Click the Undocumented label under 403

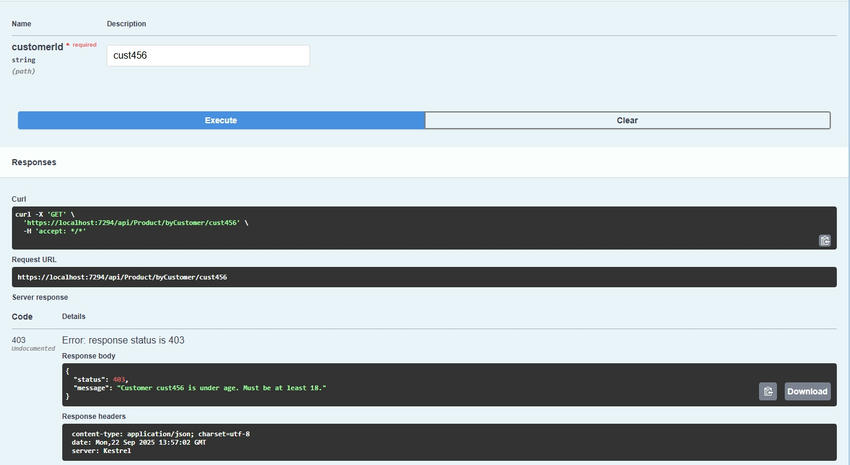pyautogui.click(x=33, y=348)
